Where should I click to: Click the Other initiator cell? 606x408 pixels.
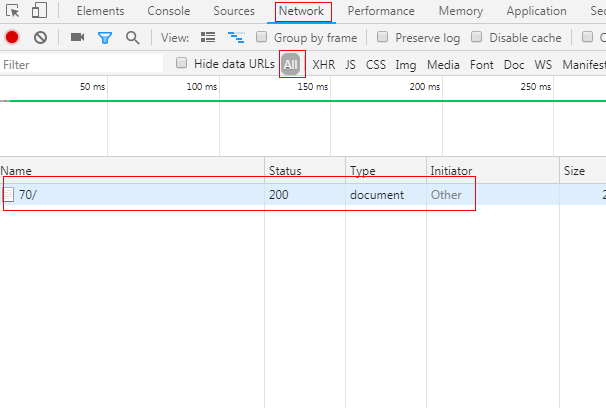(x=446, y=195)
